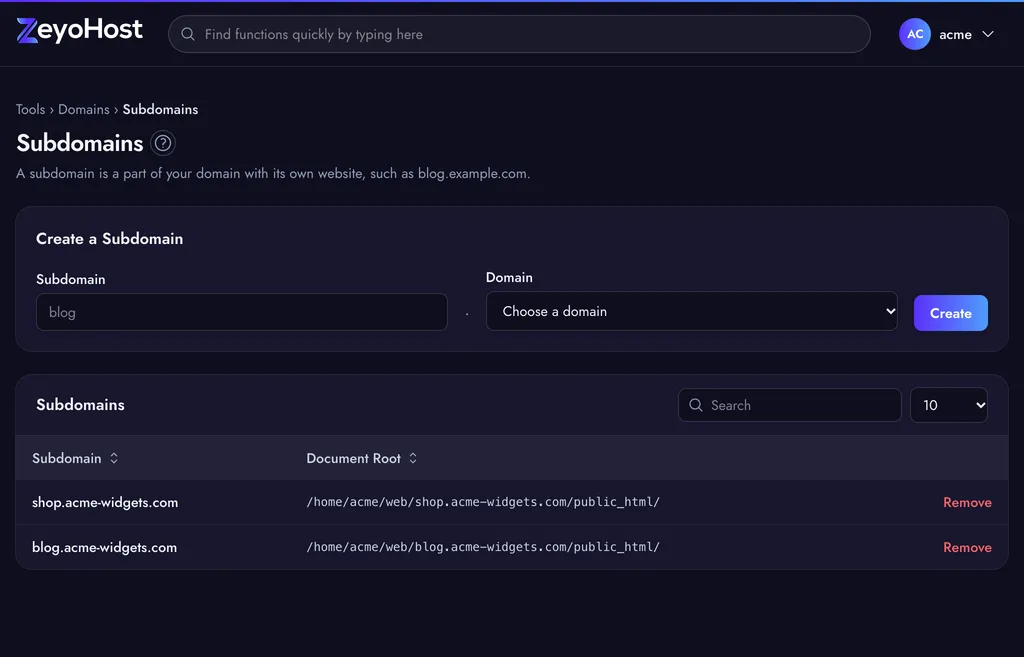Remove the shop.acme-widgets.com subdomain

point(967,502)
